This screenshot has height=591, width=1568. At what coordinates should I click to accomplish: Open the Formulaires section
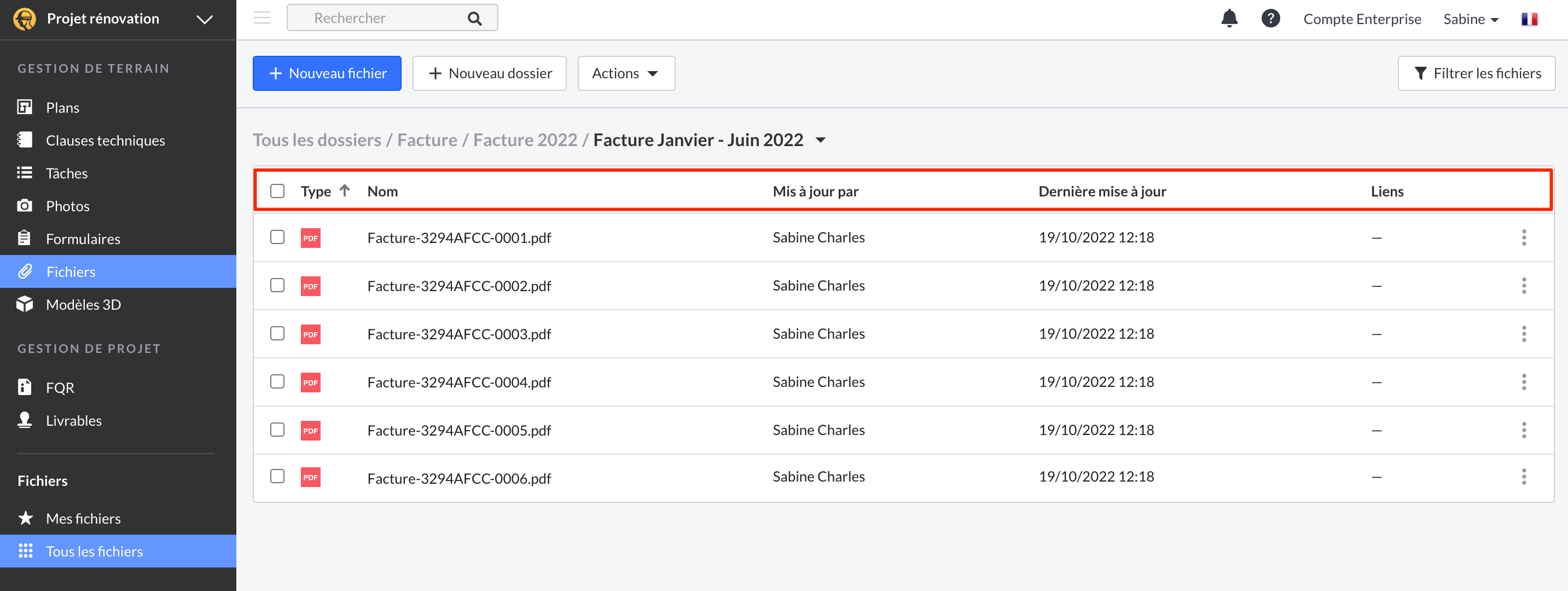83,239
